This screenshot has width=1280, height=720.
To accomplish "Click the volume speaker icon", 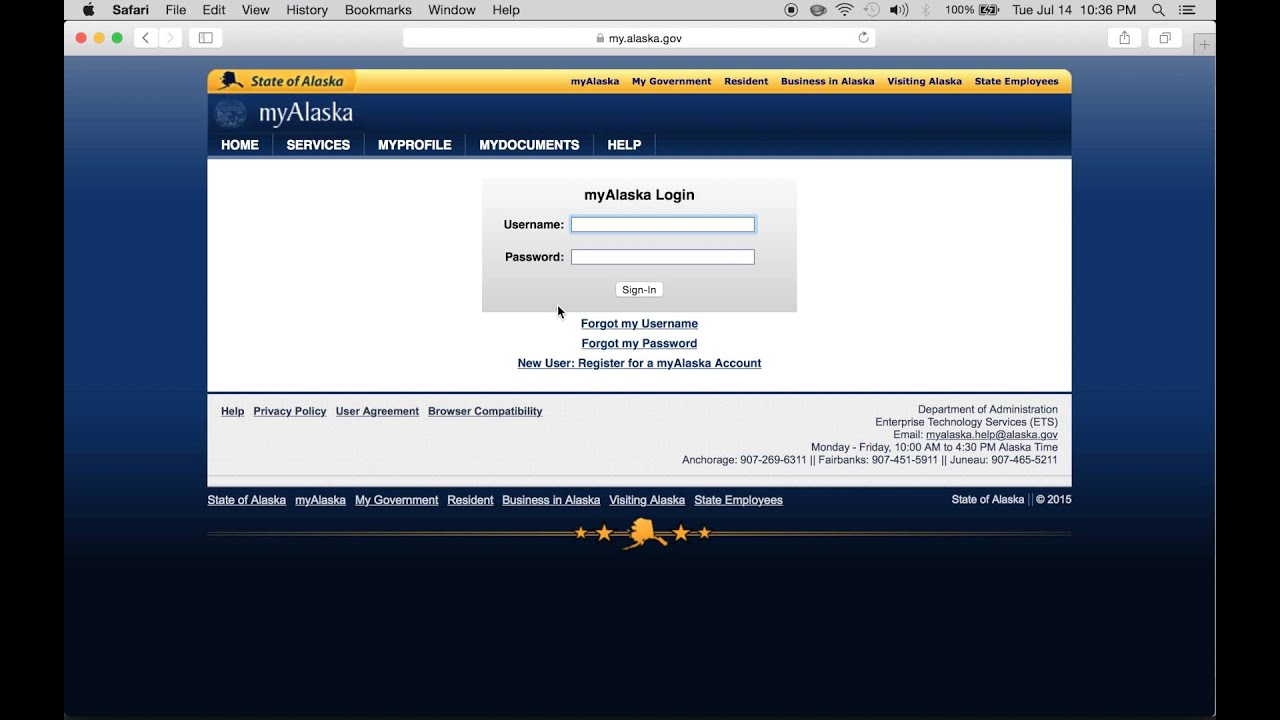I will tap(899, 10).
